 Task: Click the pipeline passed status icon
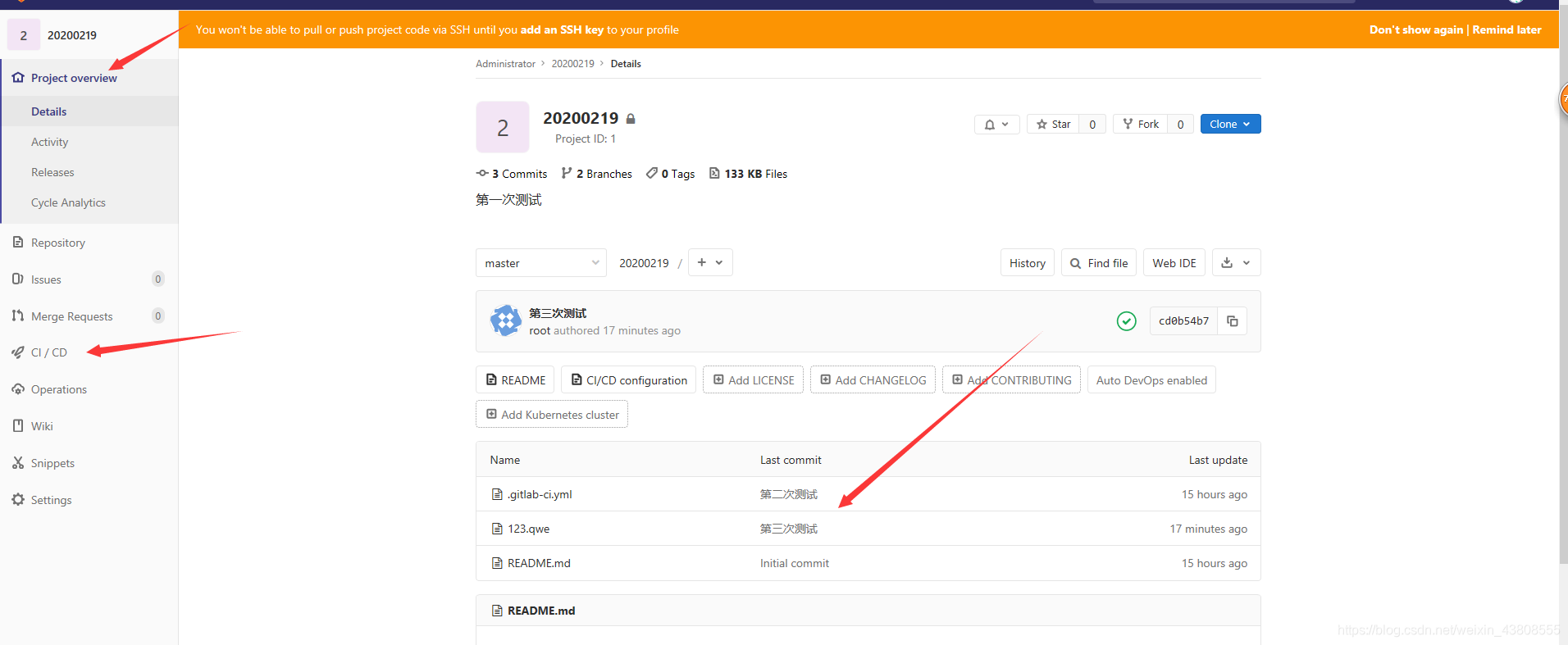point(1127,321)
